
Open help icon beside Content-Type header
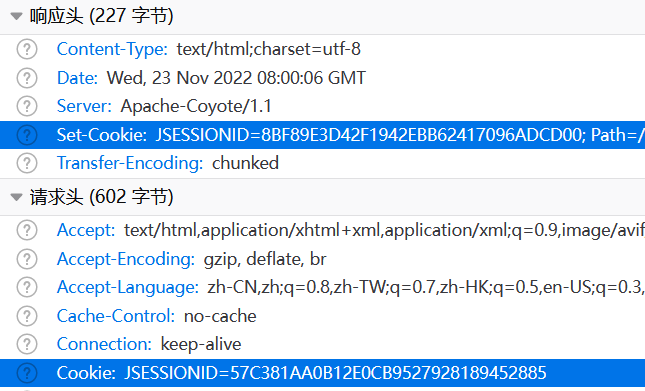pos(27,49)
